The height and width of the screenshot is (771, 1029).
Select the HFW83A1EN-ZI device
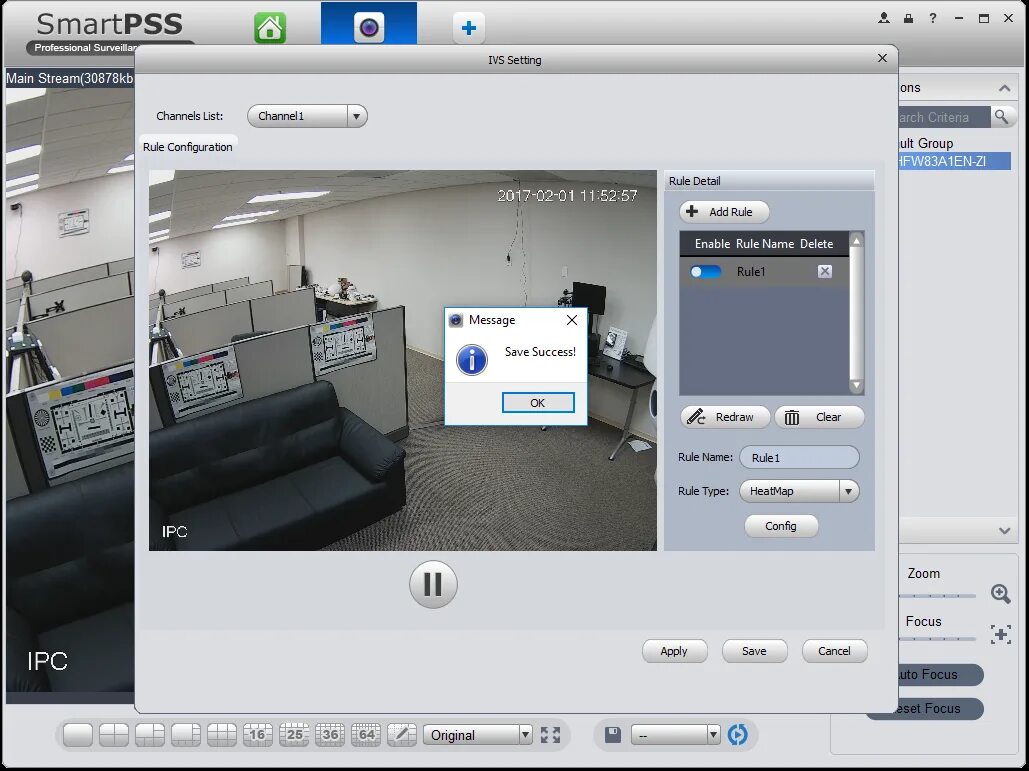pyautogui.click(x=954, y=161)
